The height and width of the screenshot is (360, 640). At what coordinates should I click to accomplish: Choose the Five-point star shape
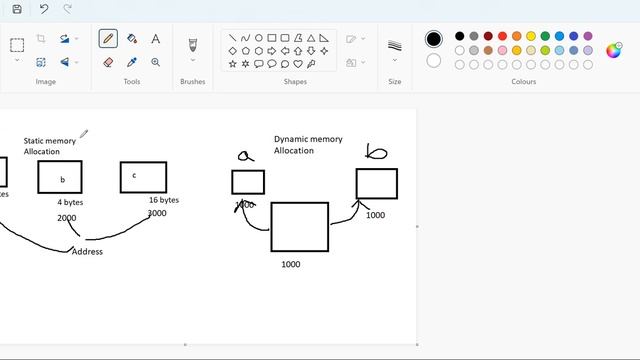[233, 64]
